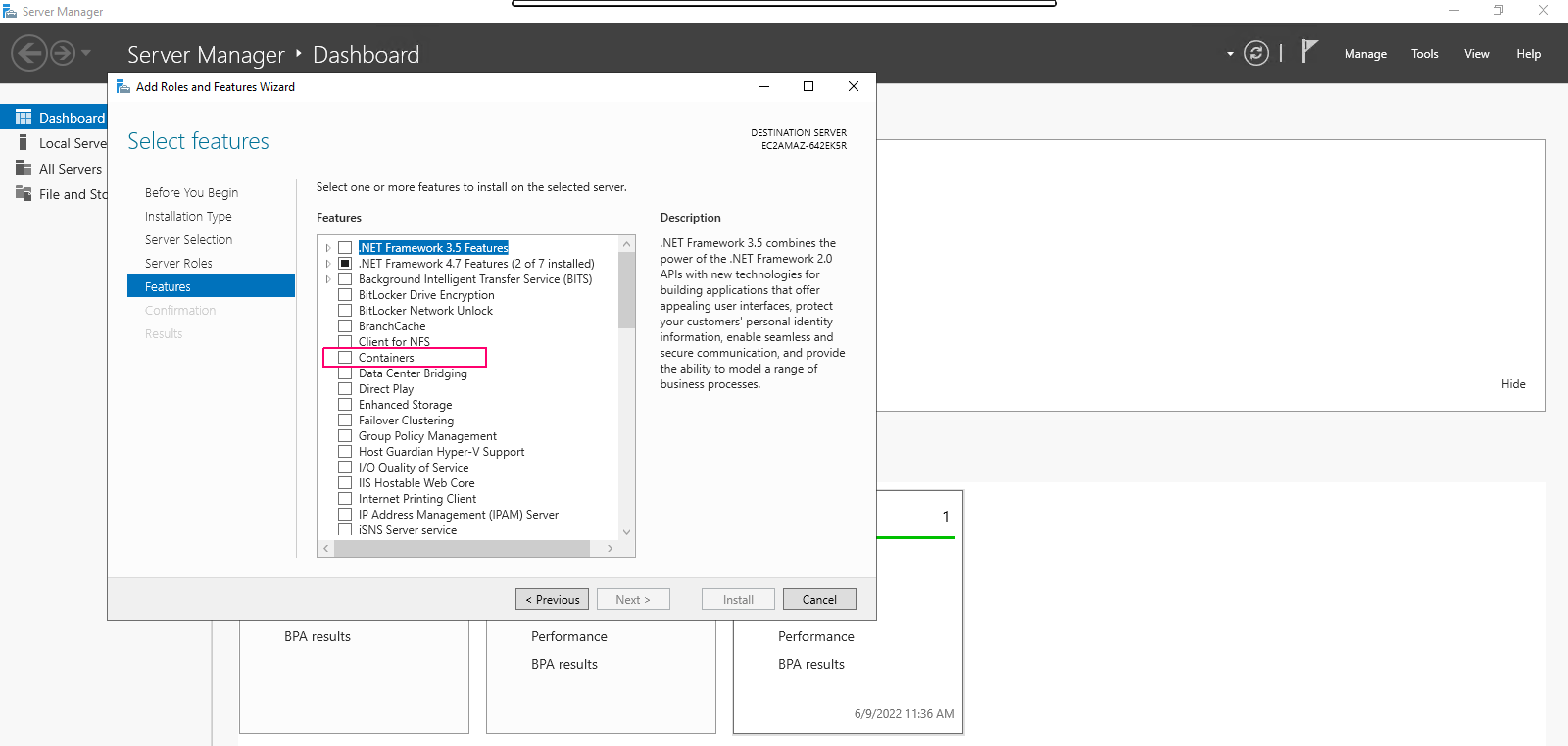
Task: Go to Before You Begin wizard step
Action: tap(191, 193)
